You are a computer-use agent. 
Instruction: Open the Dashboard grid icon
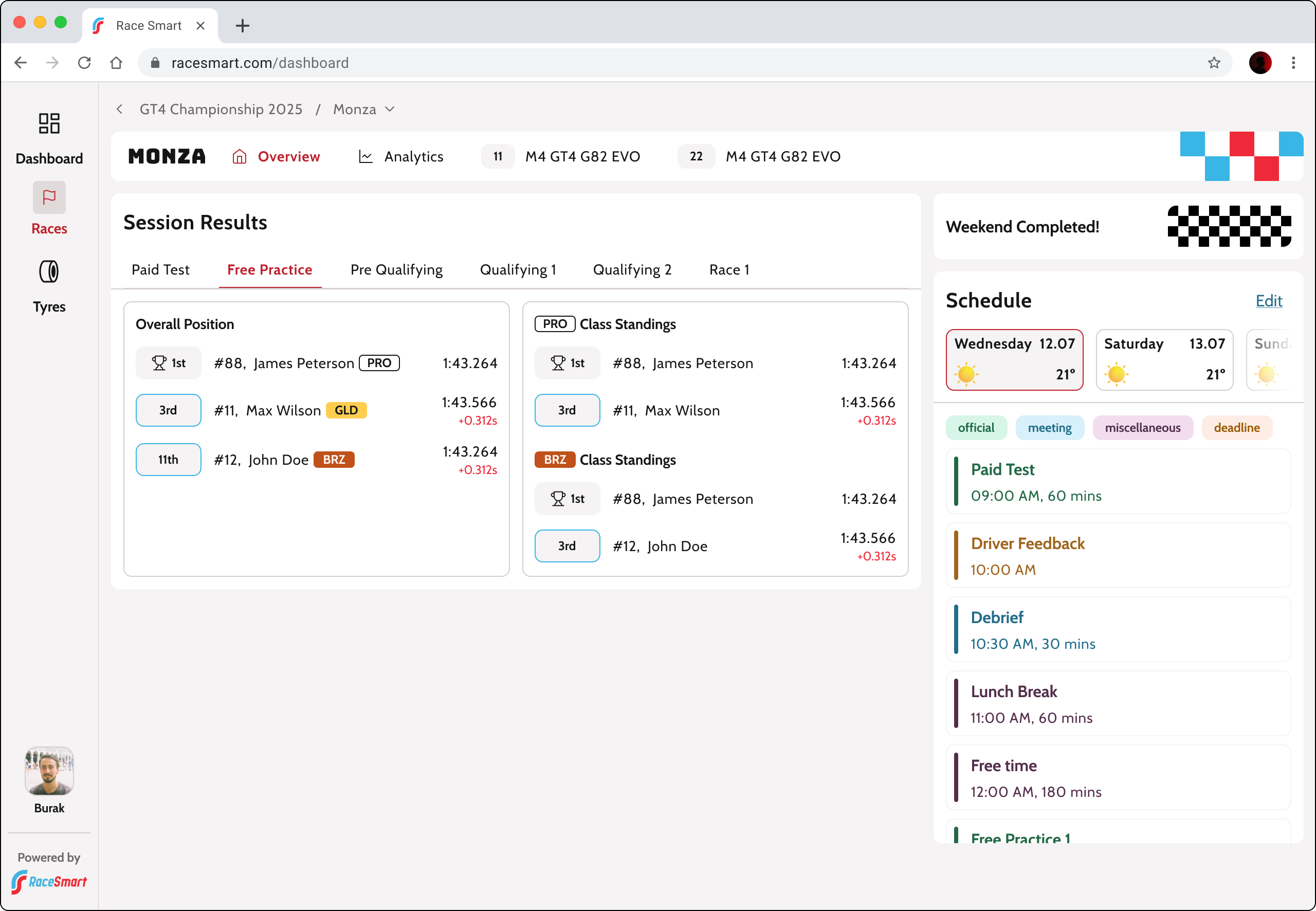click(x=49, y=123)
